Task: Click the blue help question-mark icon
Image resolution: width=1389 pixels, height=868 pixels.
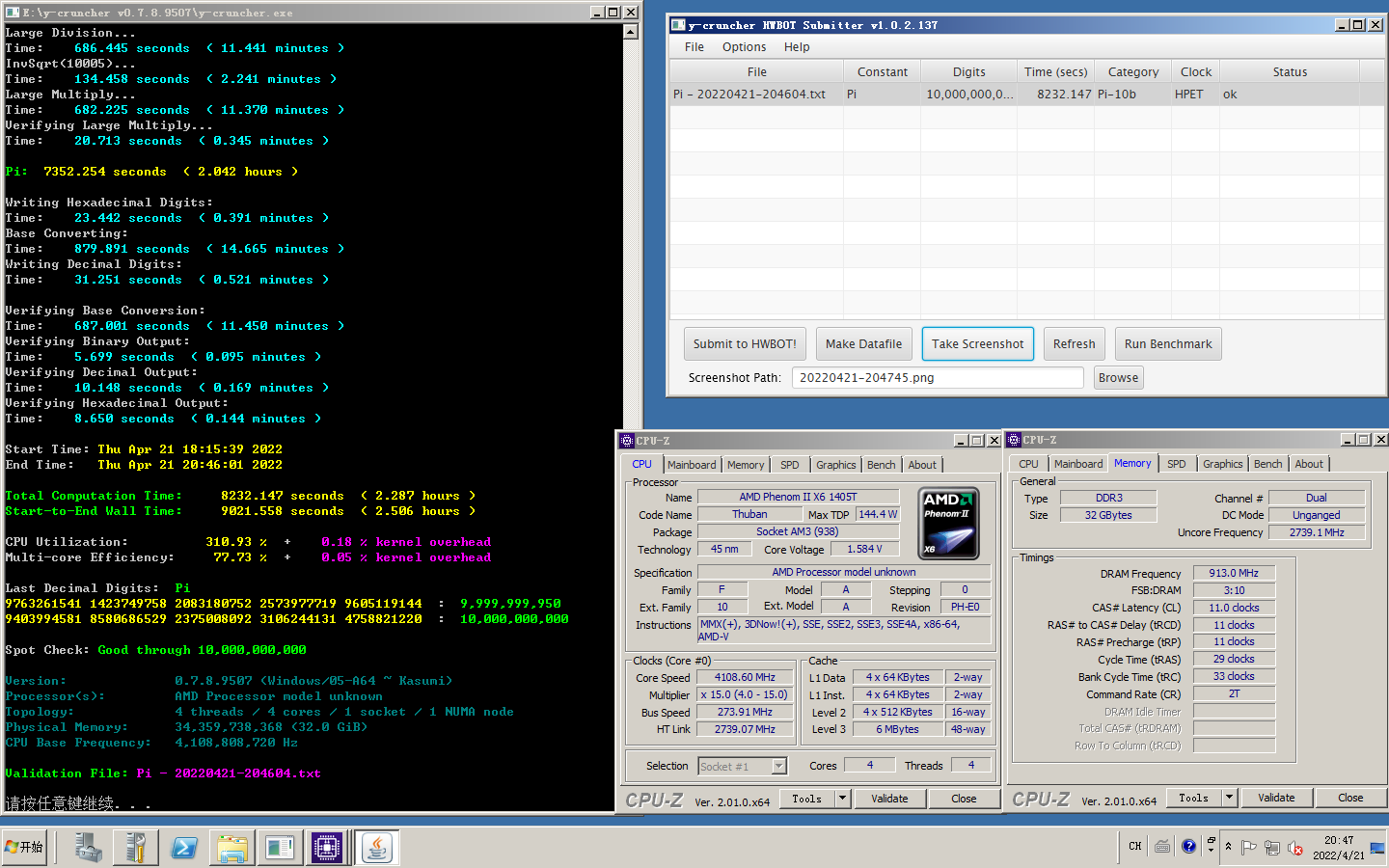Action: [1188, 846]
